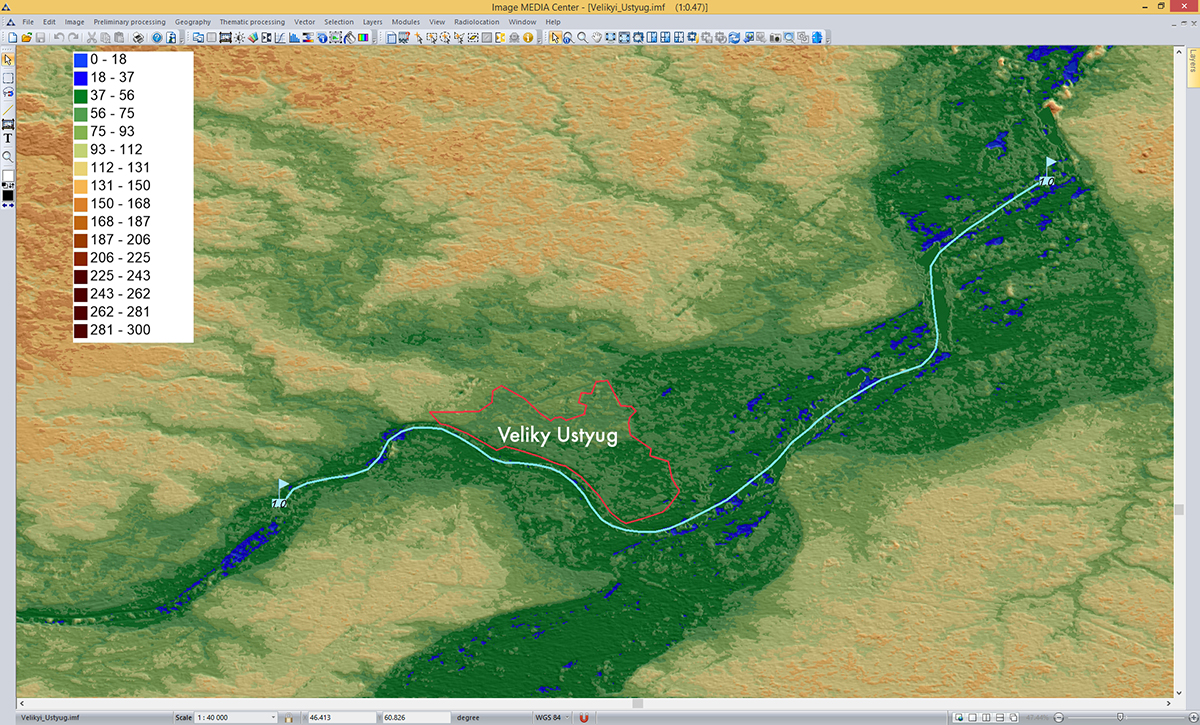Open the Scale 1:40 000 dropdown
The image size is (1200, 725).
(273, 717)
